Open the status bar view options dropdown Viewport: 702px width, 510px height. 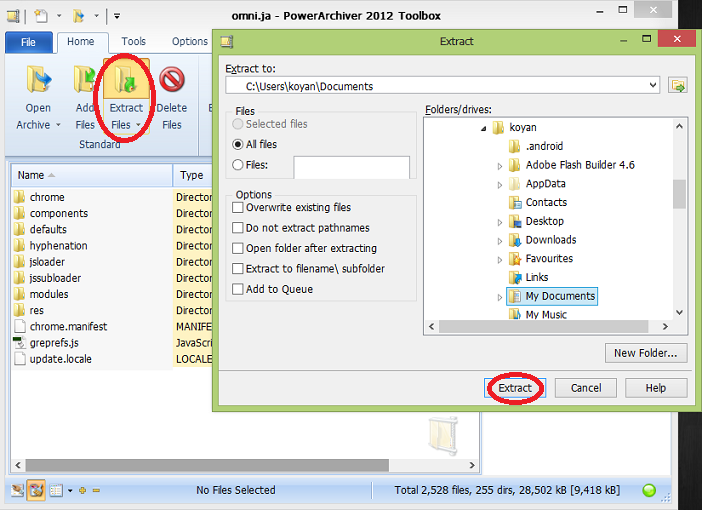coord(70,490)
